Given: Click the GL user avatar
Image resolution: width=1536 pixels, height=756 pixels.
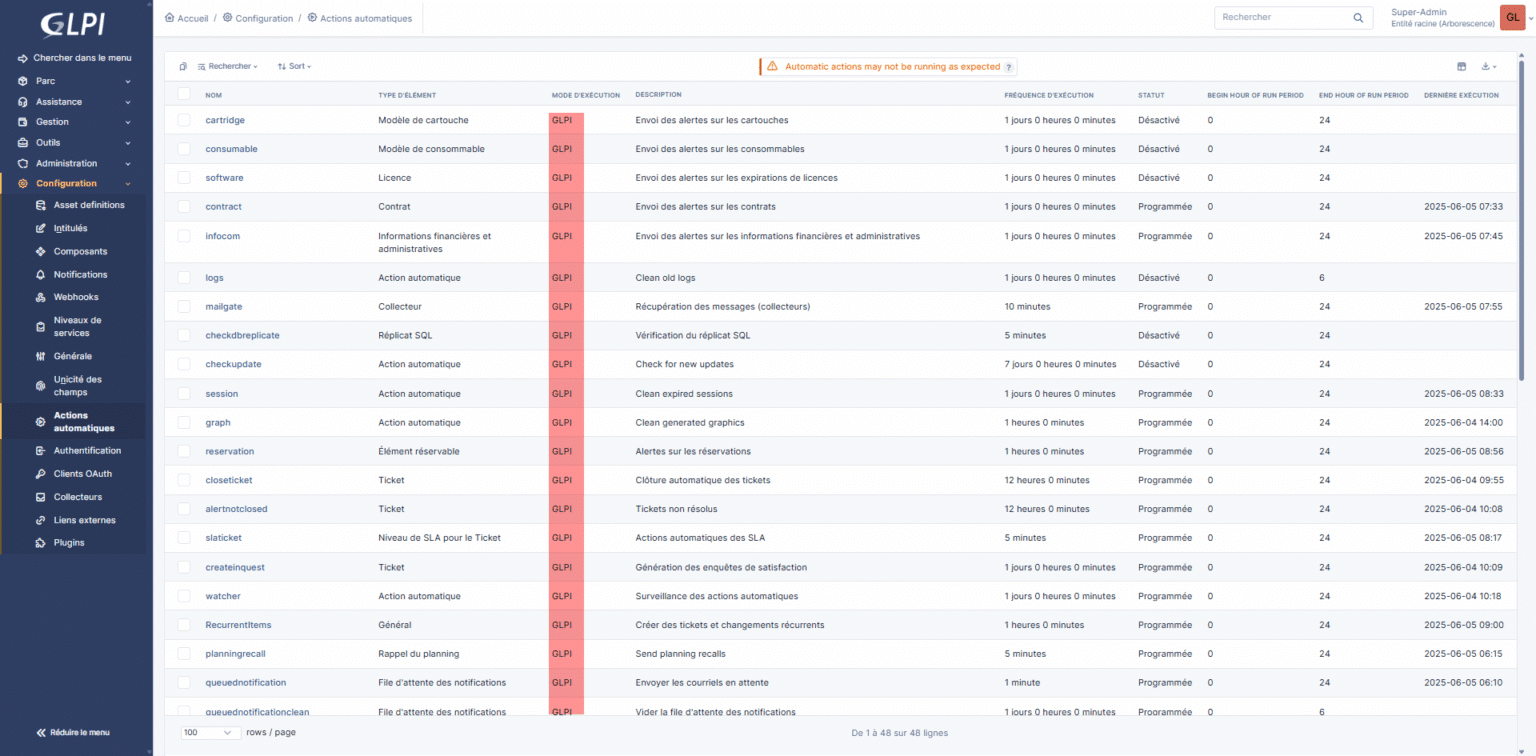Looking at the screenshot, I should (x=1512, y=18).
